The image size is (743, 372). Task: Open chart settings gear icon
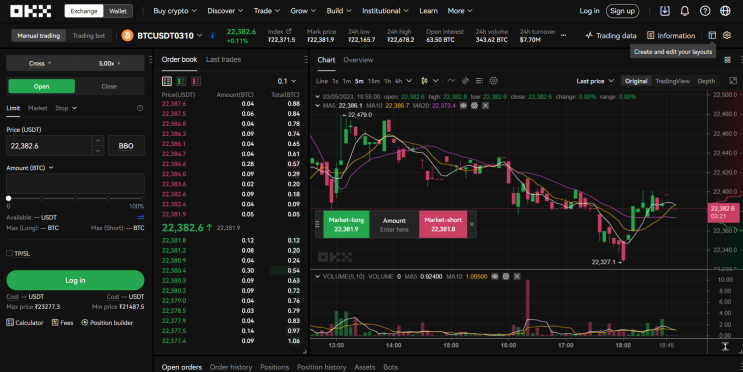click(493, 81)
